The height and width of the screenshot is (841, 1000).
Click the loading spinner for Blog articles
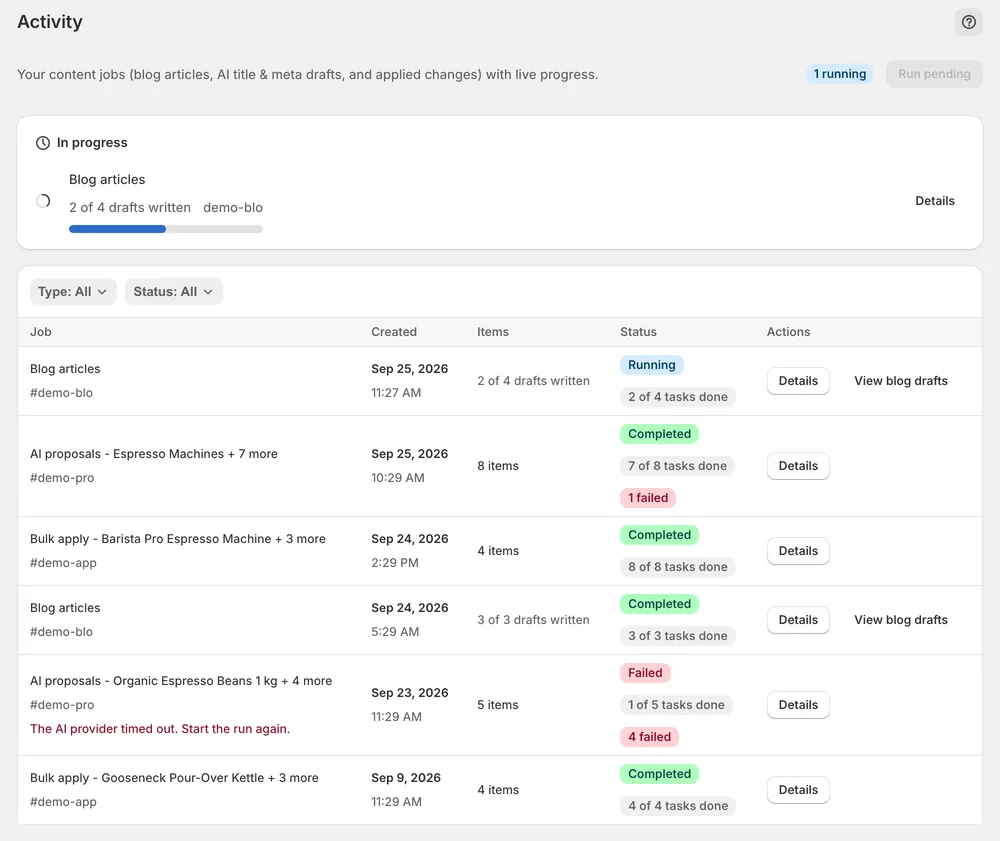tap(43, 201)
